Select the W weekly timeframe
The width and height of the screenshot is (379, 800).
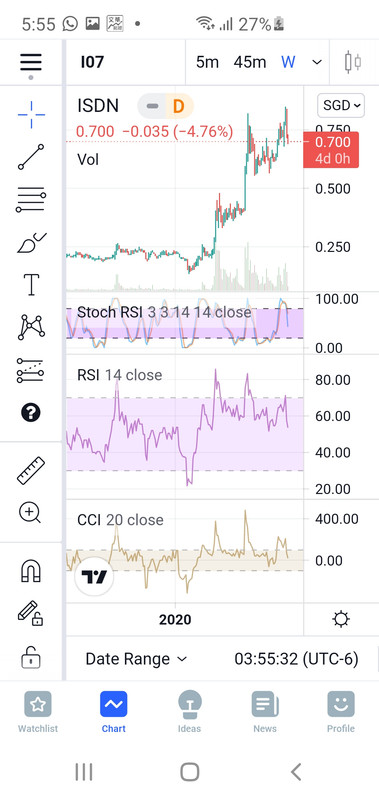tap(288, 62)
